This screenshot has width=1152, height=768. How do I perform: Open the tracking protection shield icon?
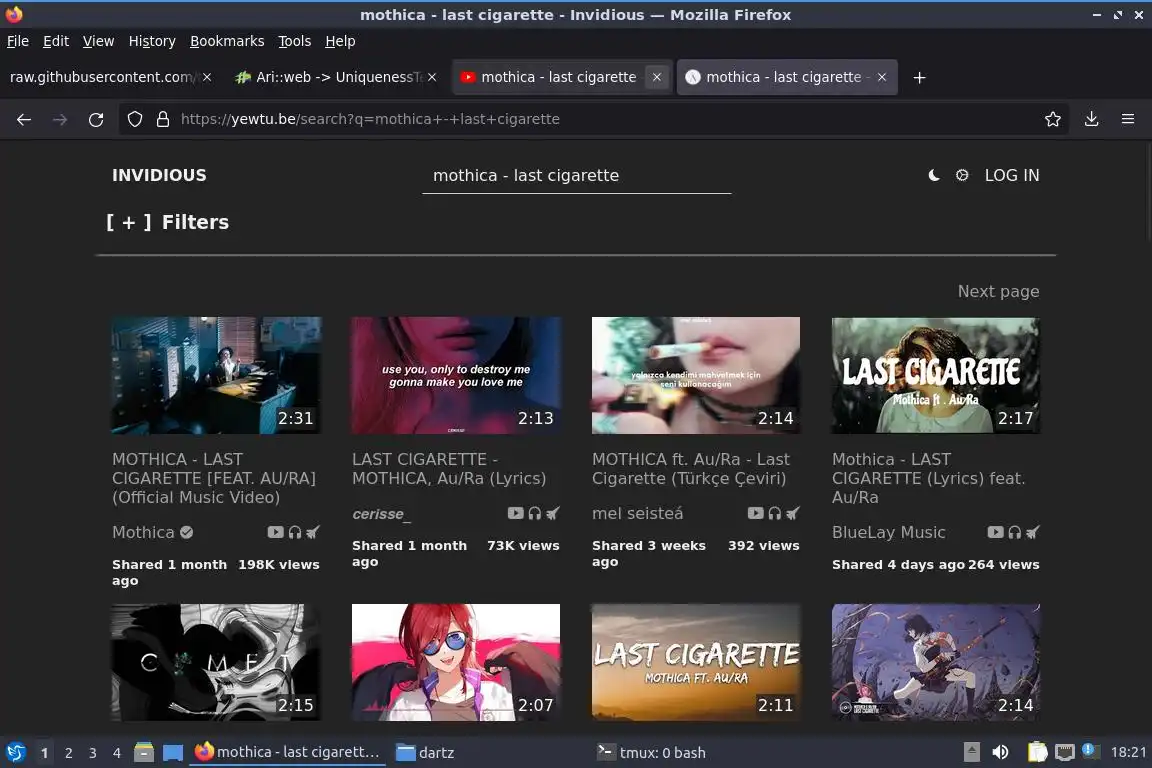[x=134, y=119]
